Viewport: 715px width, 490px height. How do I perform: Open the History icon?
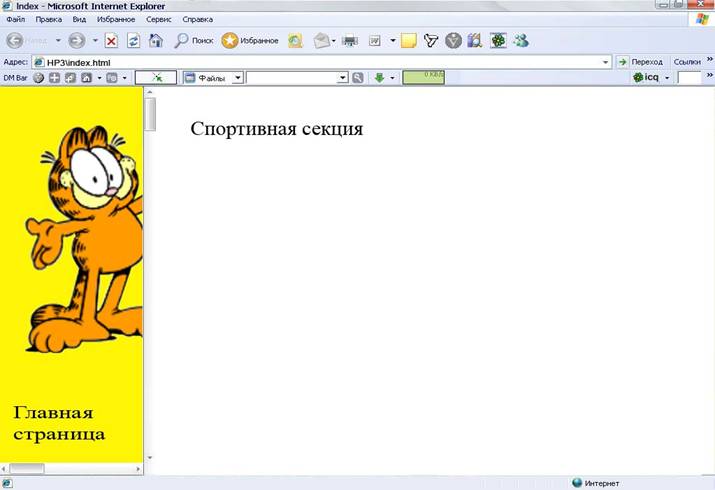click(x=295, y=41)
